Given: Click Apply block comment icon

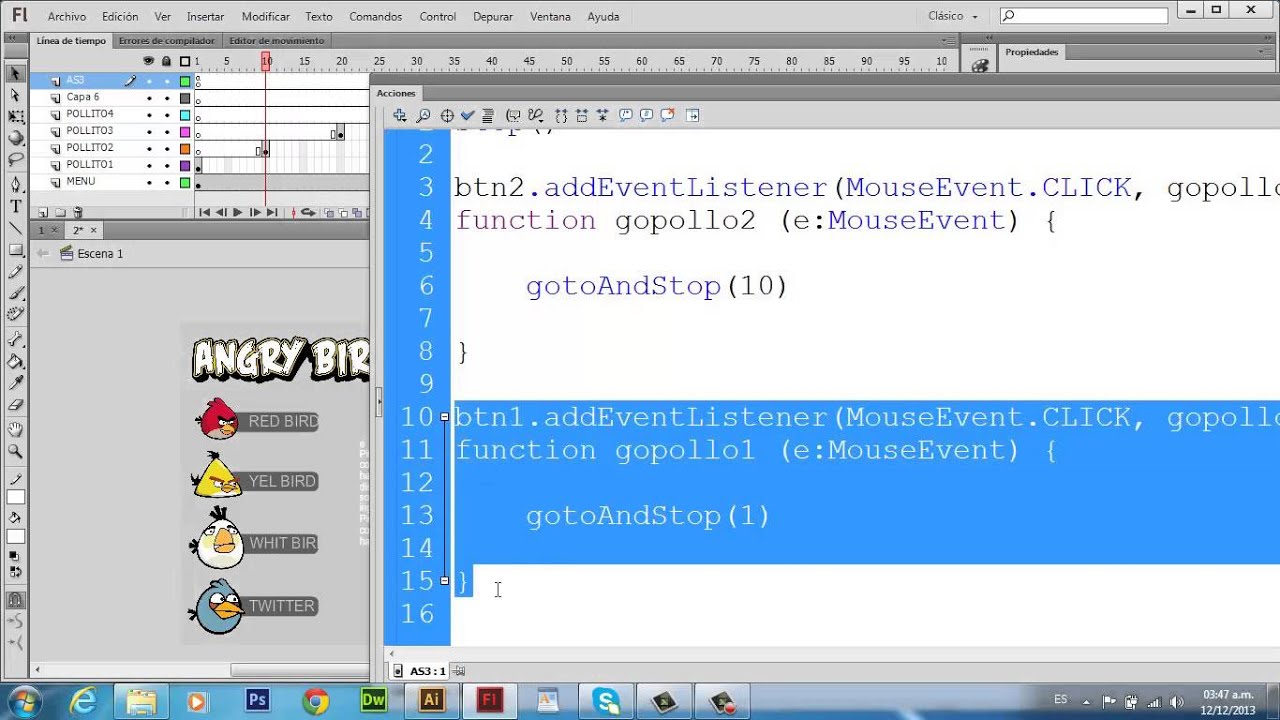Looking at the screenshot, I should click(626, 115).
